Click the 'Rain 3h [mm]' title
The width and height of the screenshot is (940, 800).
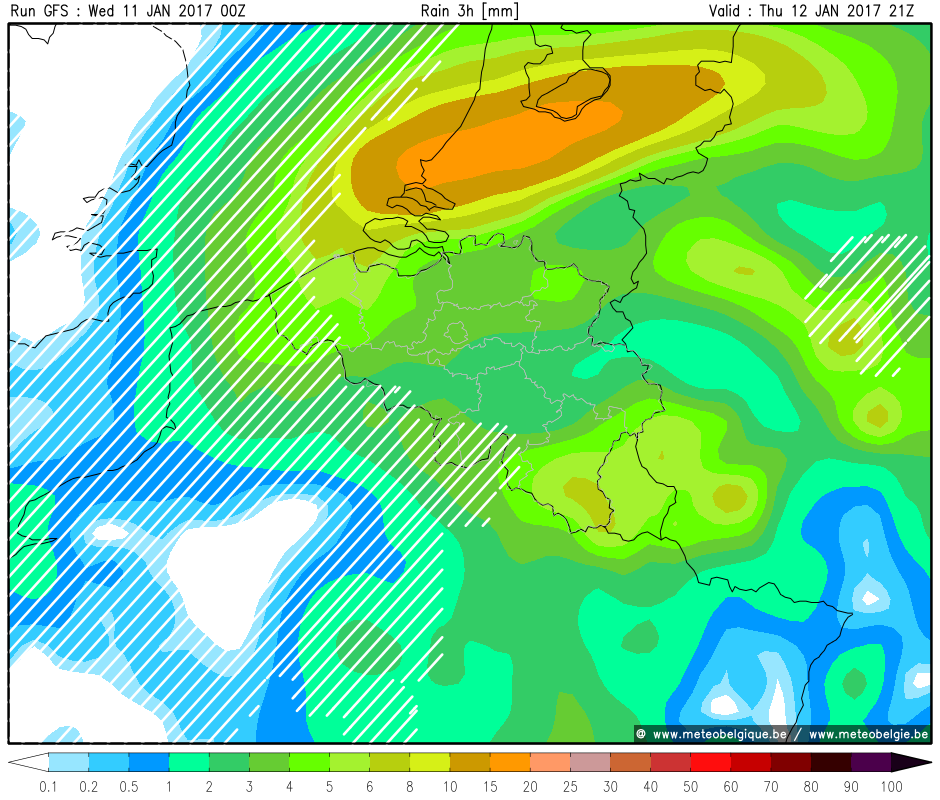[469, 11]
